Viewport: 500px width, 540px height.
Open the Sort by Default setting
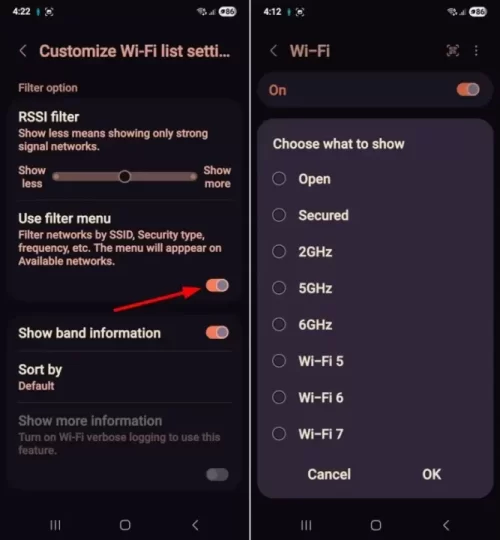pyautogui.click(x=124, y=377)
